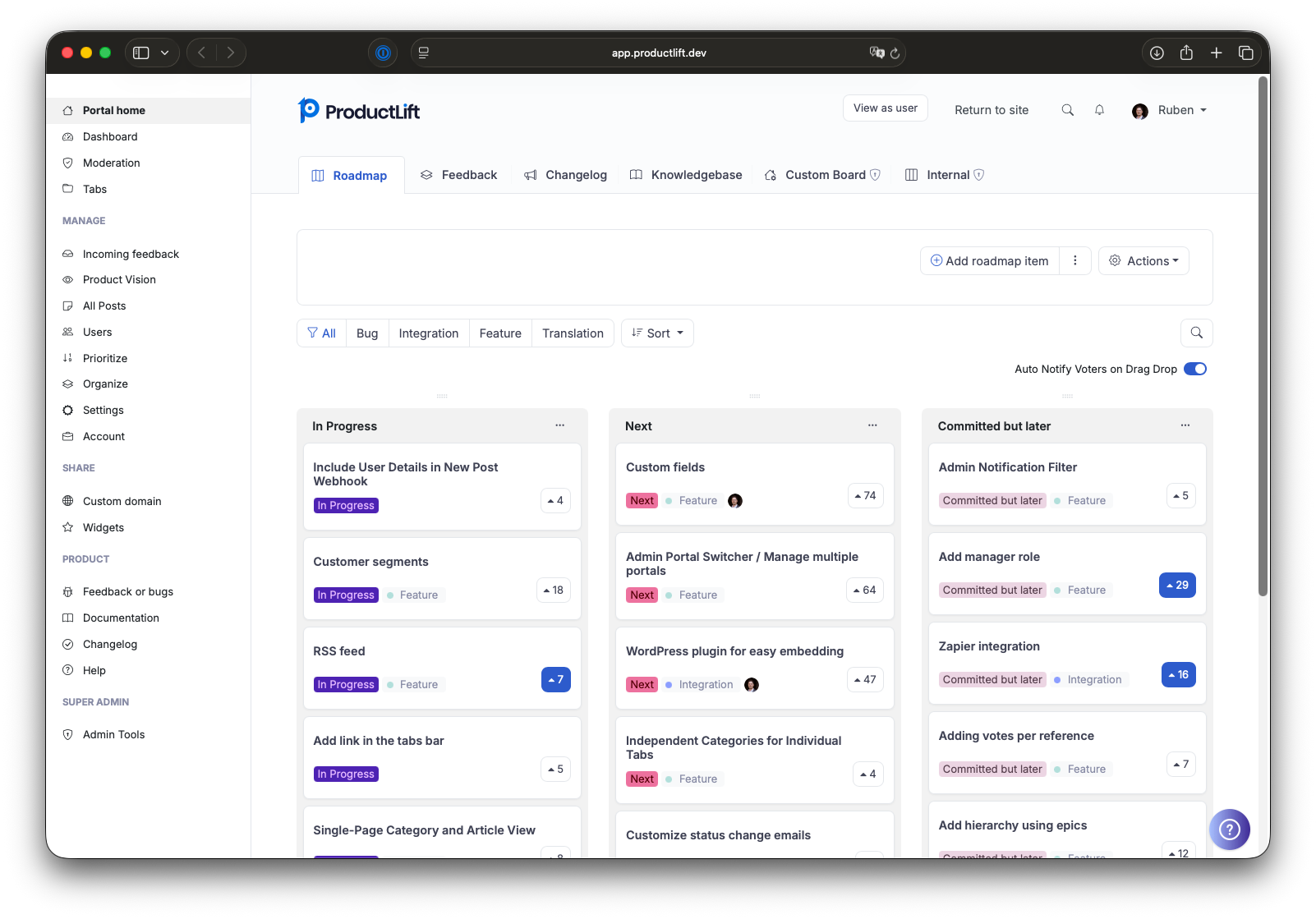Open Safari sidebar toggle

[141, 53]
